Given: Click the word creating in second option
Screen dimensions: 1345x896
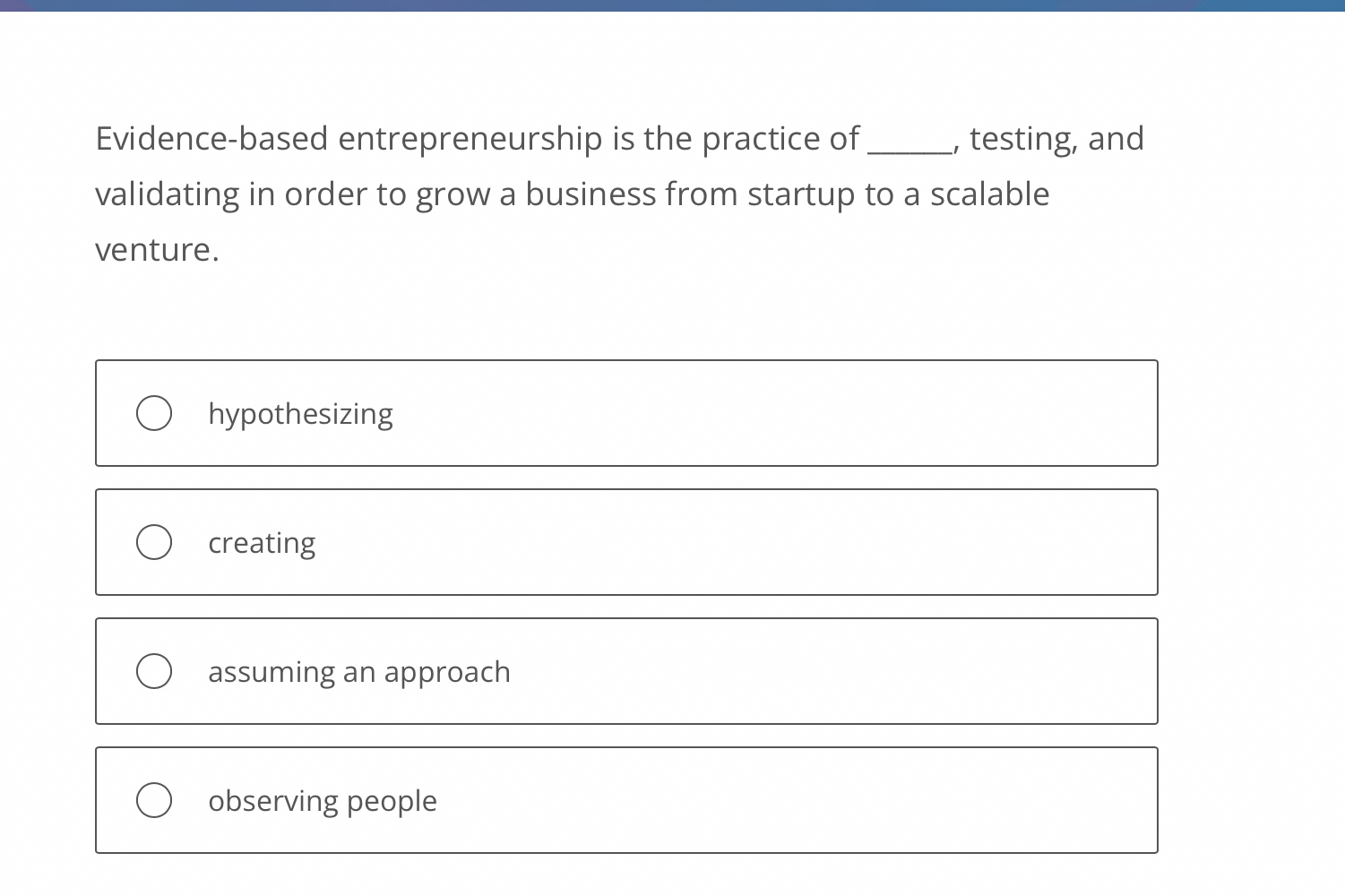Looking at the screenshot, I should tap(262, 542).
